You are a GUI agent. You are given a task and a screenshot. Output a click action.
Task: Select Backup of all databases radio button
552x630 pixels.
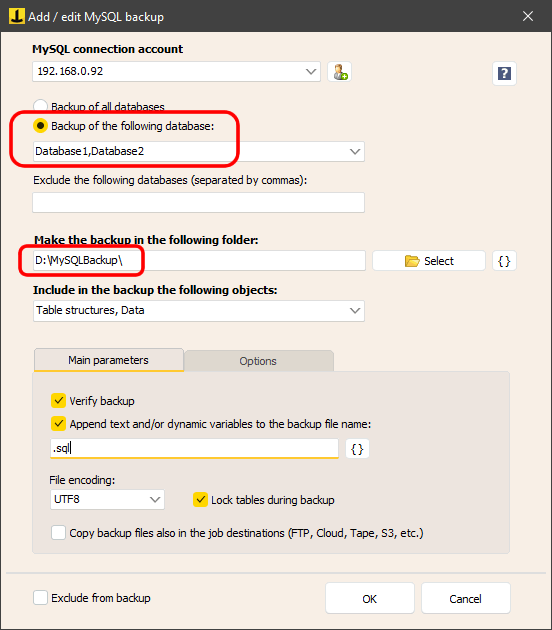tap(40, 106)
